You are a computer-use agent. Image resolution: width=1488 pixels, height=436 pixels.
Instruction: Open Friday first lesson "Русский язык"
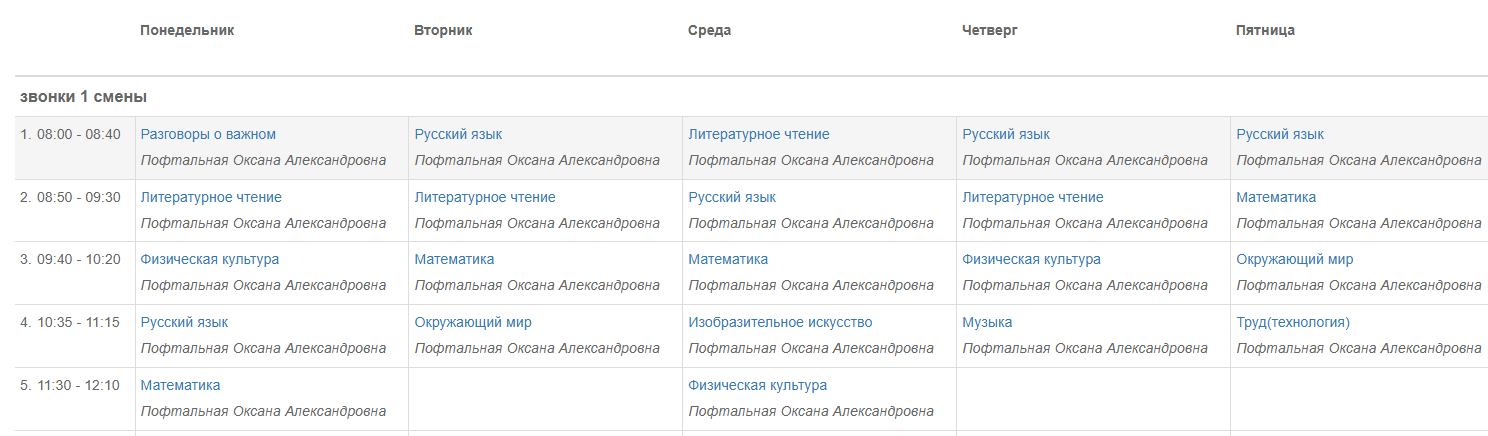tap(1280, 135)
